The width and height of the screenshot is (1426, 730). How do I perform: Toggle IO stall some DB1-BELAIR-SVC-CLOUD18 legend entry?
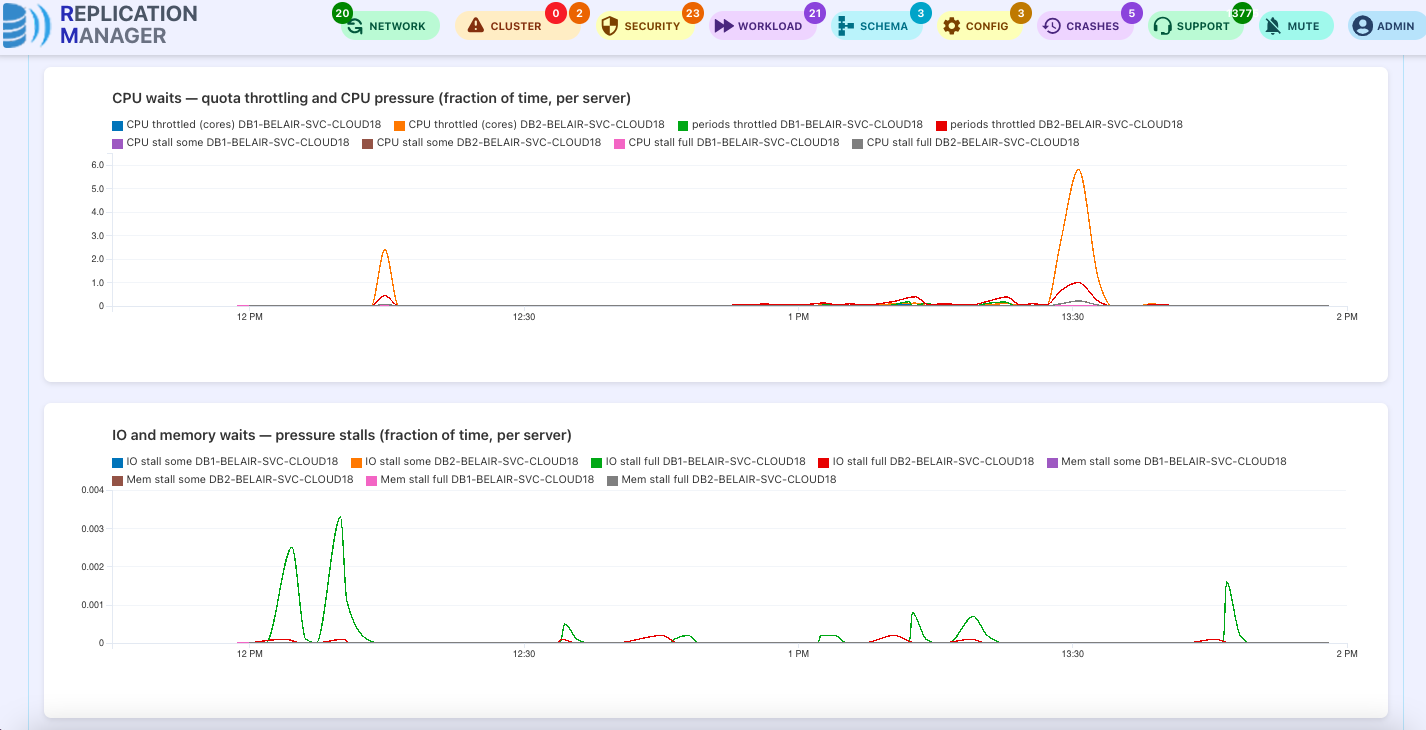pos(225,462)
